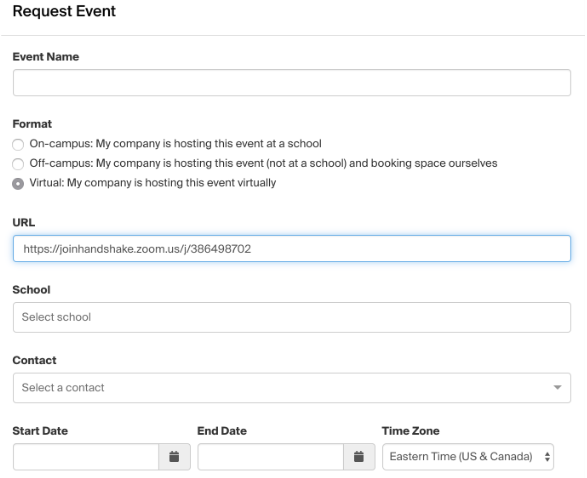The width and height of the screenshot is (587, 478).
Task: Open the Start Date calendar icon
Action: [174, 457]
